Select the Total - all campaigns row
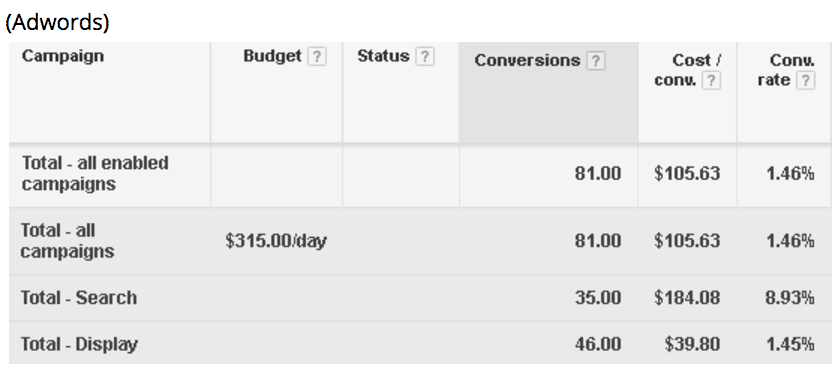This screenshot has height=369, width=838. click(x=420, y=241)
